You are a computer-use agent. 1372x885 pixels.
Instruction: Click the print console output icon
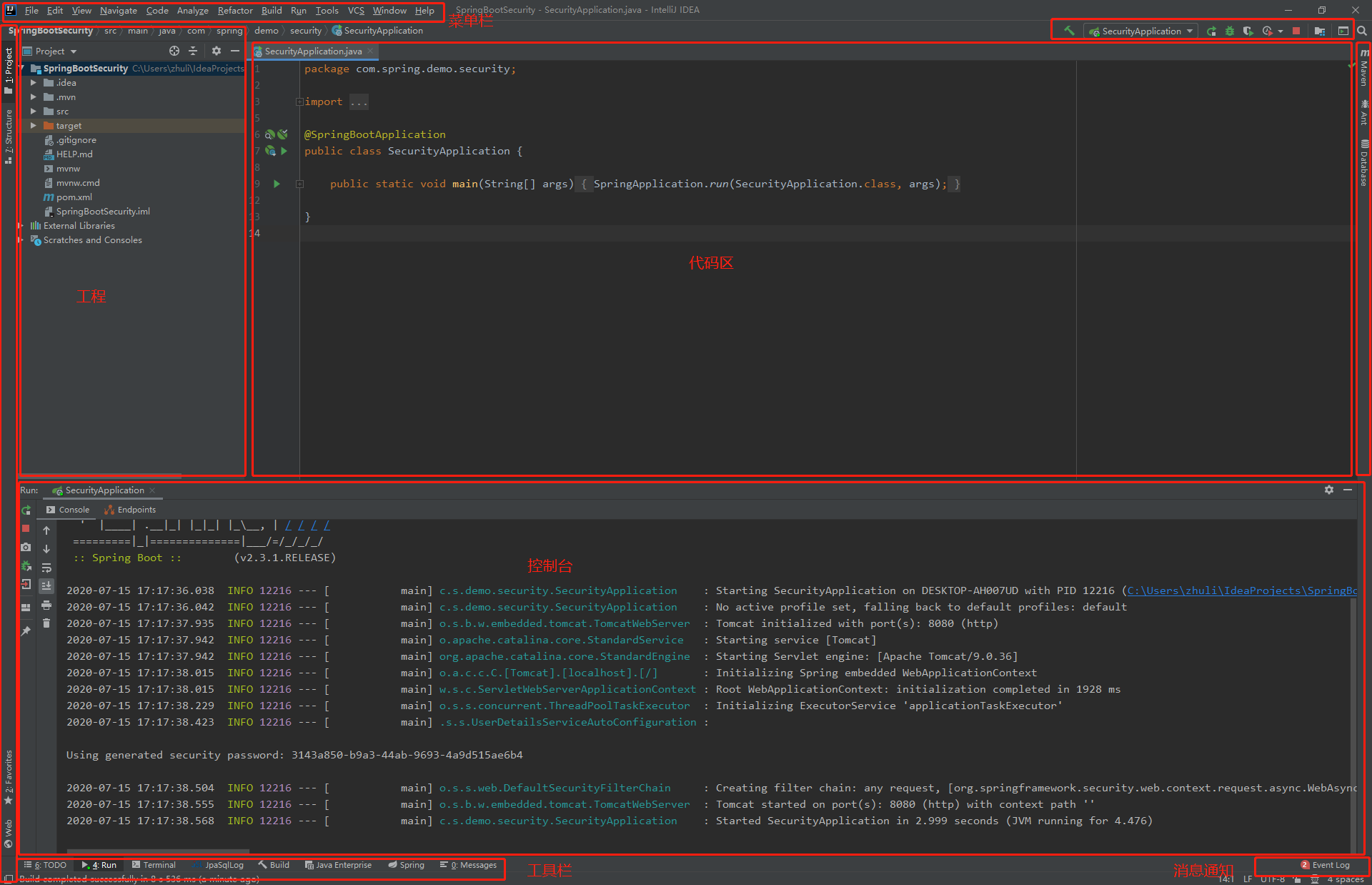(x=46, y=605)
